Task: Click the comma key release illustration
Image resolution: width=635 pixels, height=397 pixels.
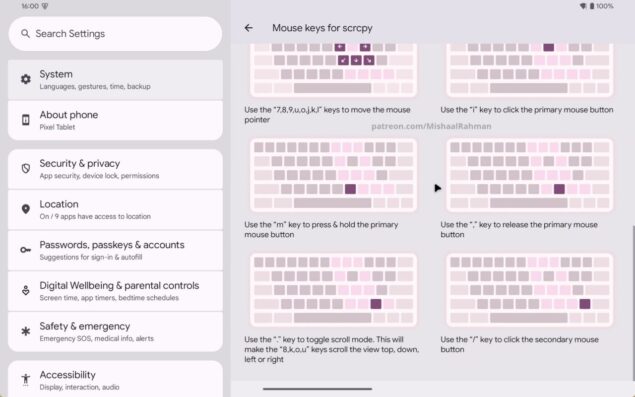Action: click(529, 175)
